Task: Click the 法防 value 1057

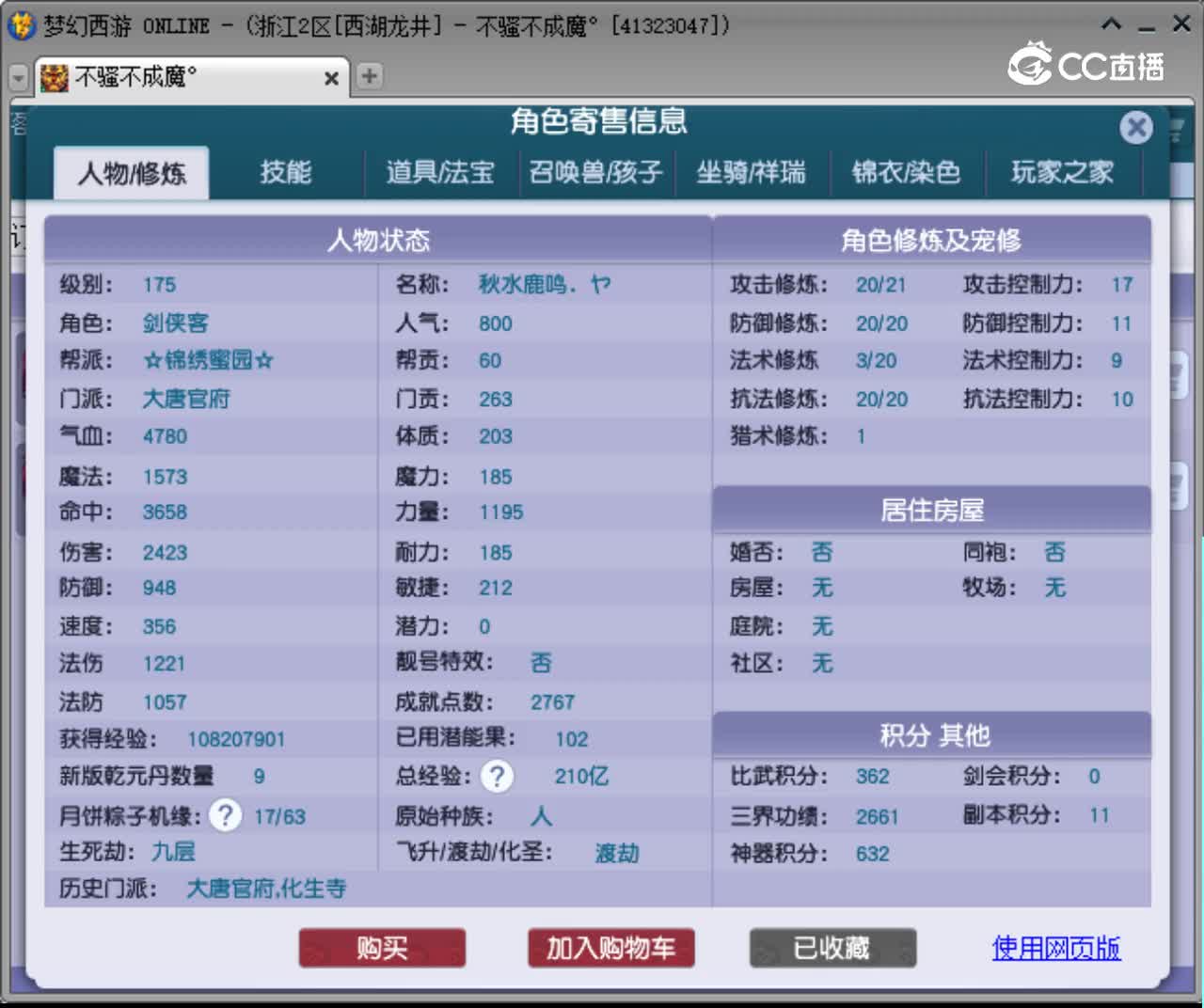Action: pyautogui.click(x=165, y=702)
